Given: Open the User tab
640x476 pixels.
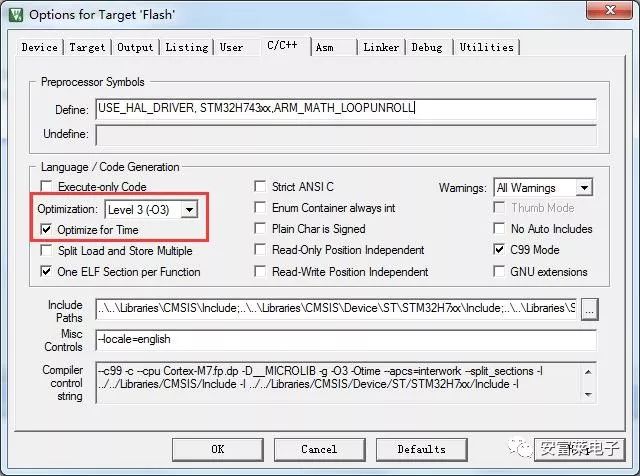Looking at the screenshot, I should [x=231, y=47].
